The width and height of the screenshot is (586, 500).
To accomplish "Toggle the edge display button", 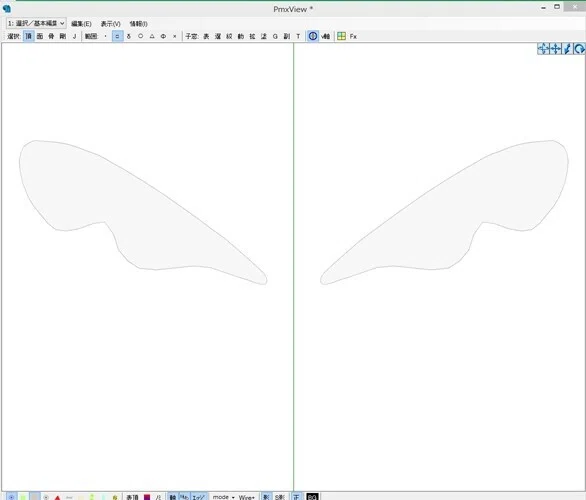I will click(x=198, y=497).
